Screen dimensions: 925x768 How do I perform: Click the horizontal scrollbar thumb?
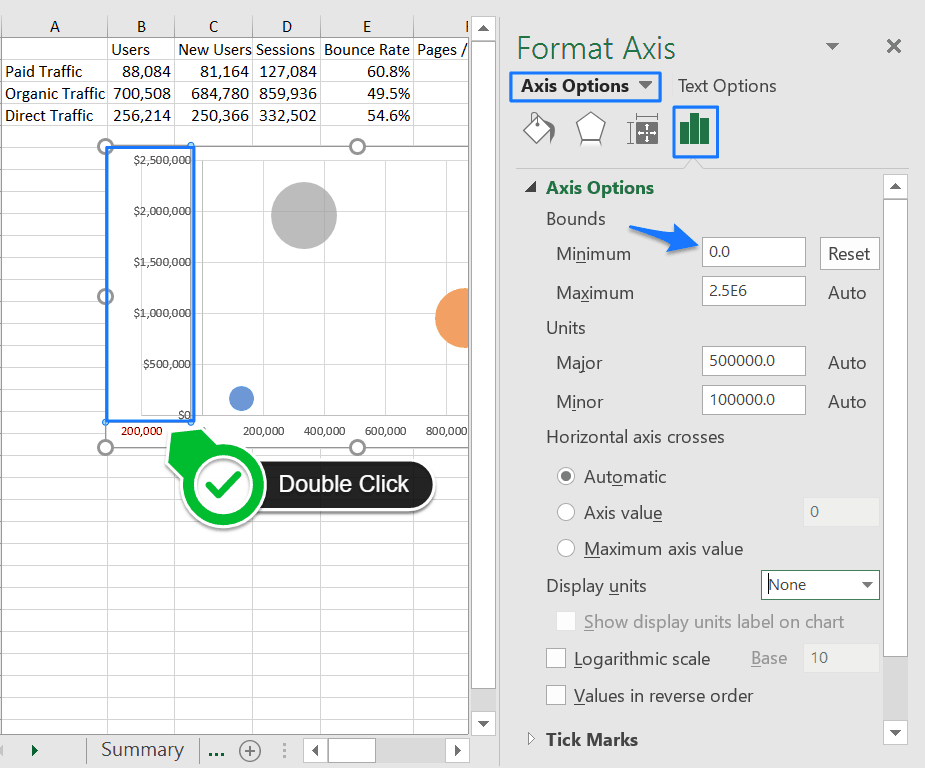[352, 750]
